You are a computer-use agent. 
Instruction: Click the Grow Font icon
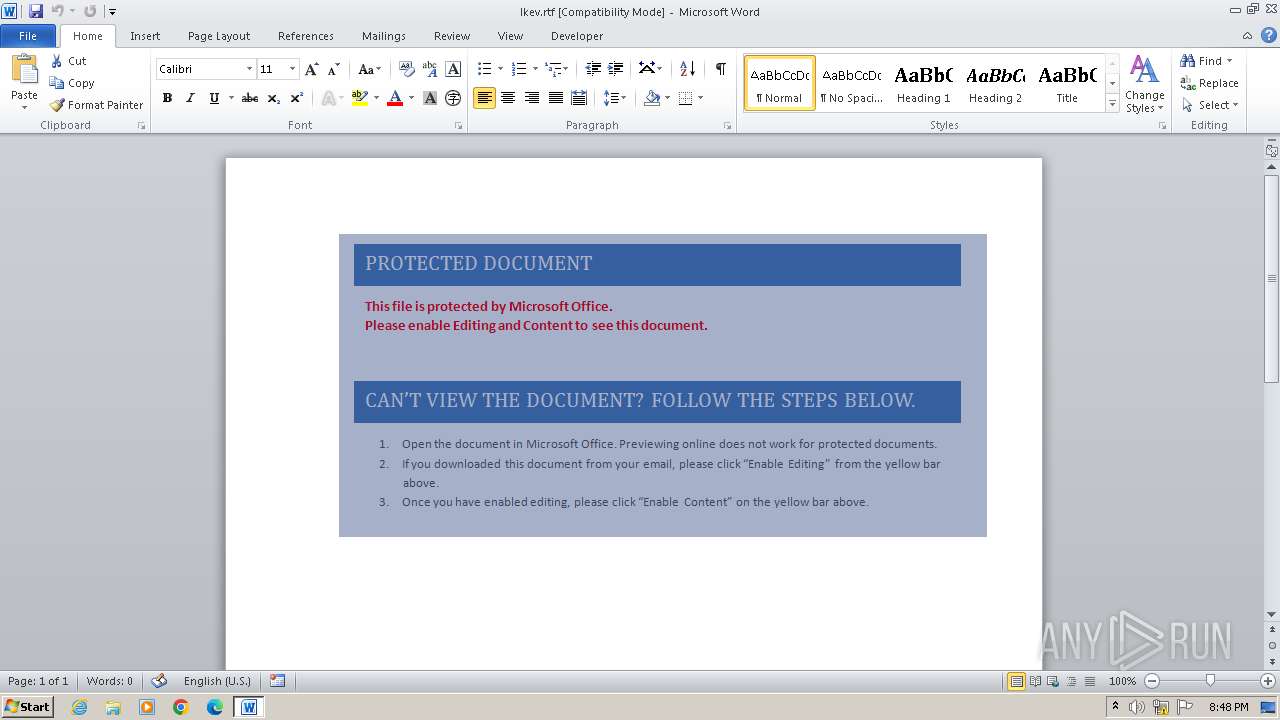point(312,69)
